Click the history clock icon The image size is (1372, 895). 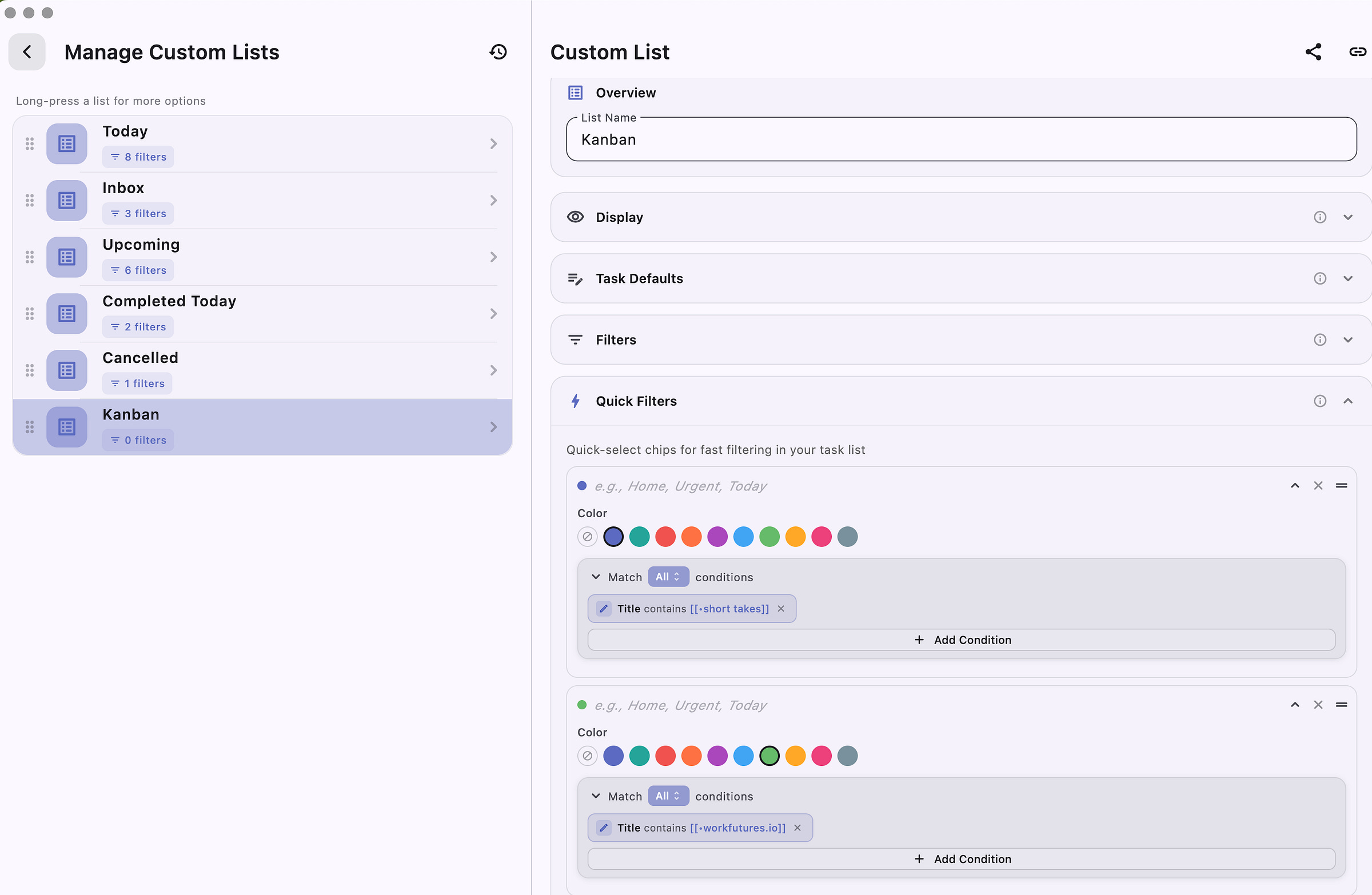coord(498,52)
